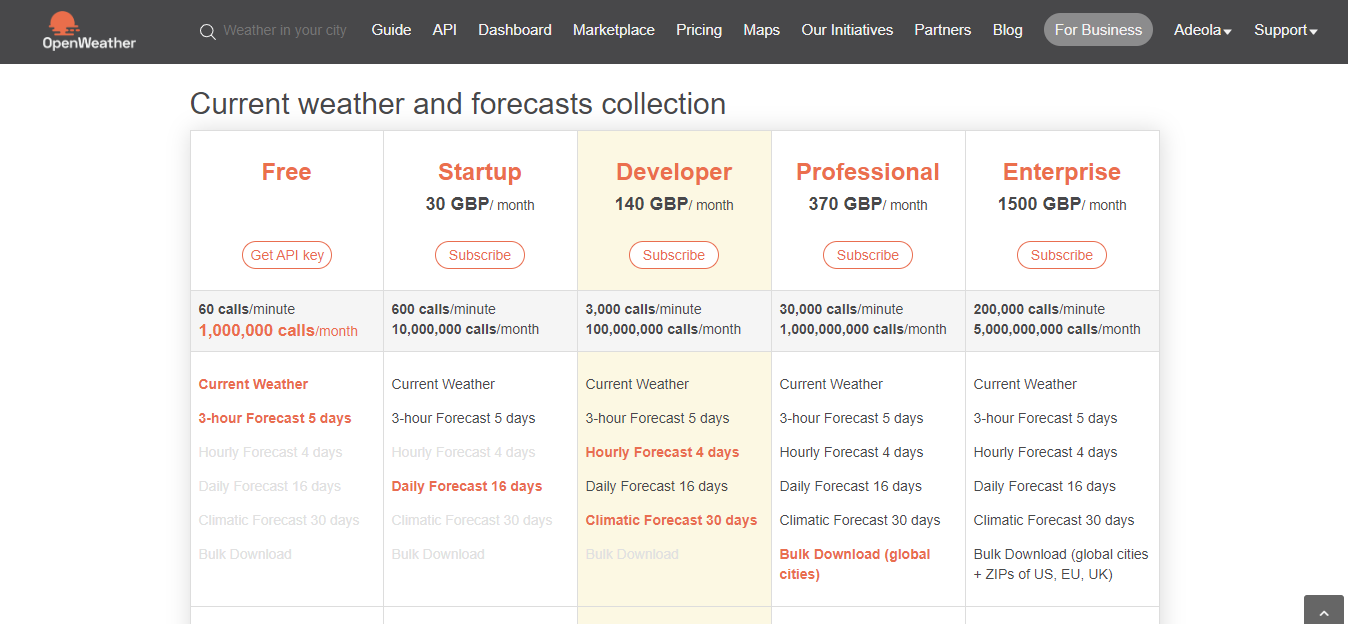Subscribe to the Startup plan

pos(480,255)
